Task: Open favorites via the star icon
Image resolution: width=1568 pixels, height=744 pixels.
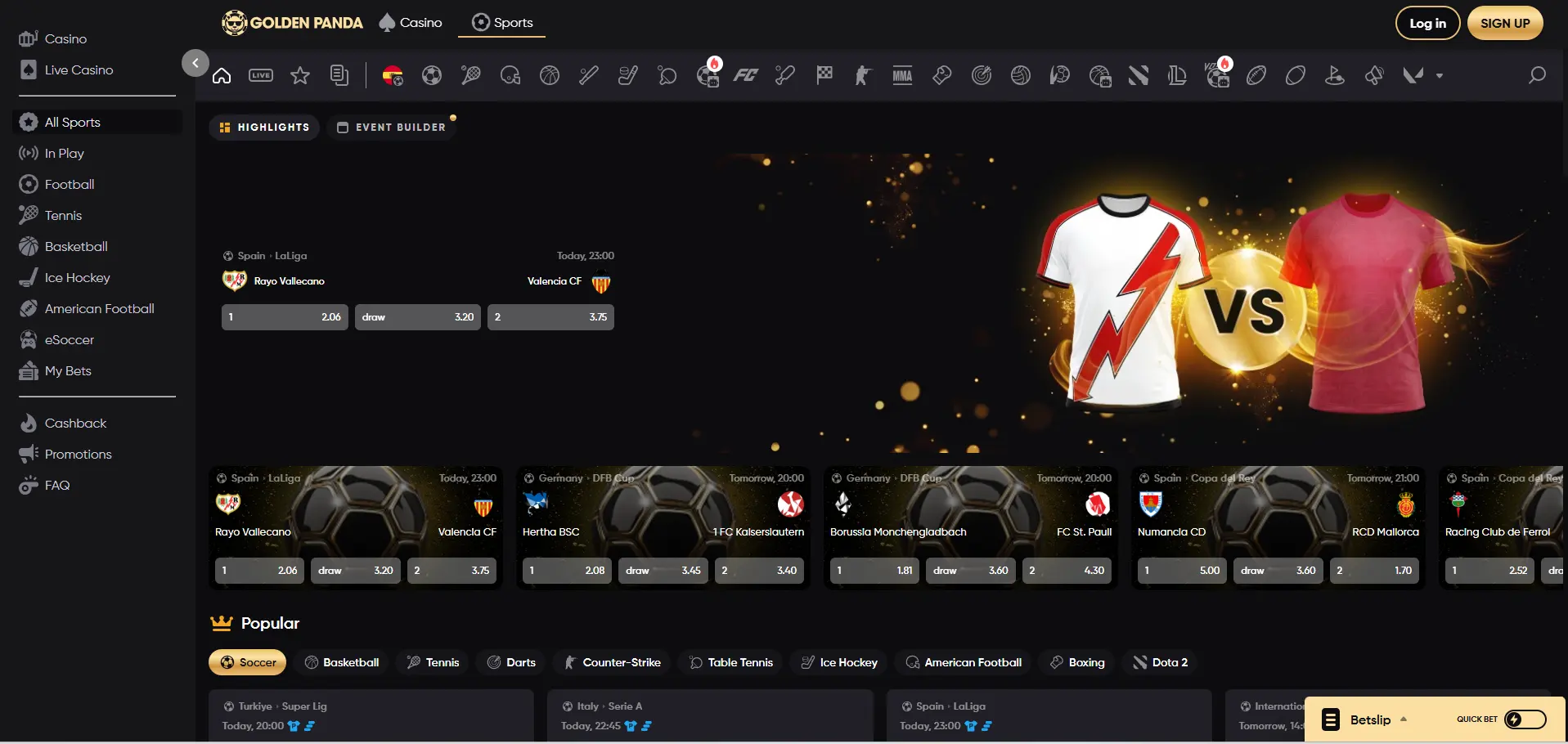Action: 300,75
